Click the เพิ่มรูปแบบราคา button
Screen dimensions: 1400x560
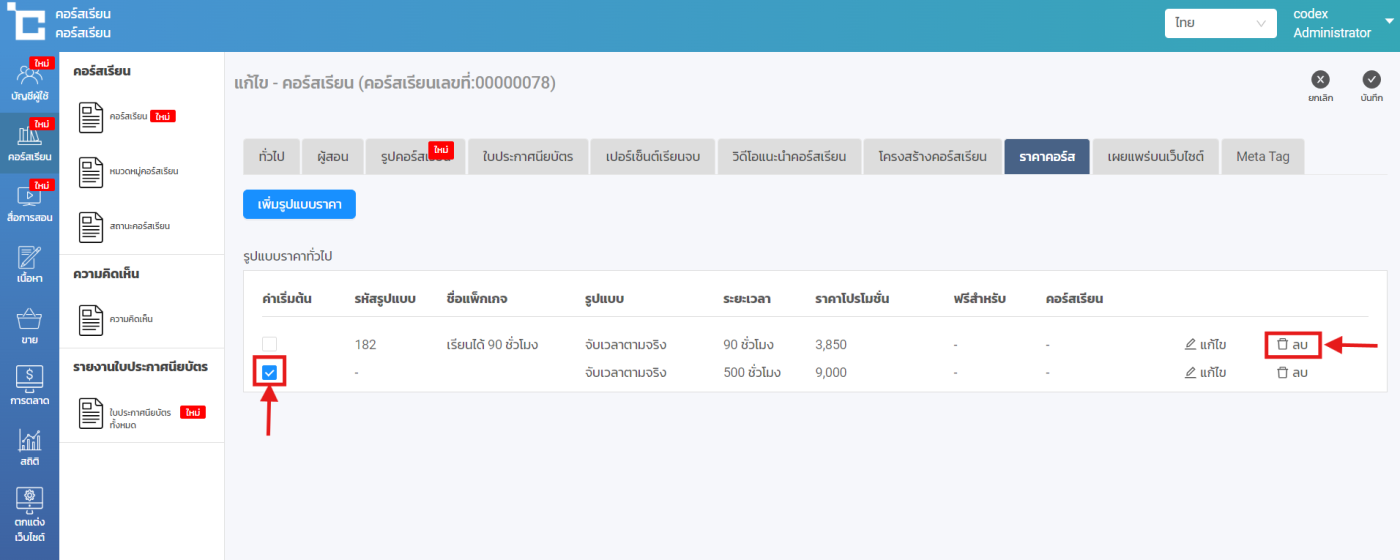click(x=299, y=204)
